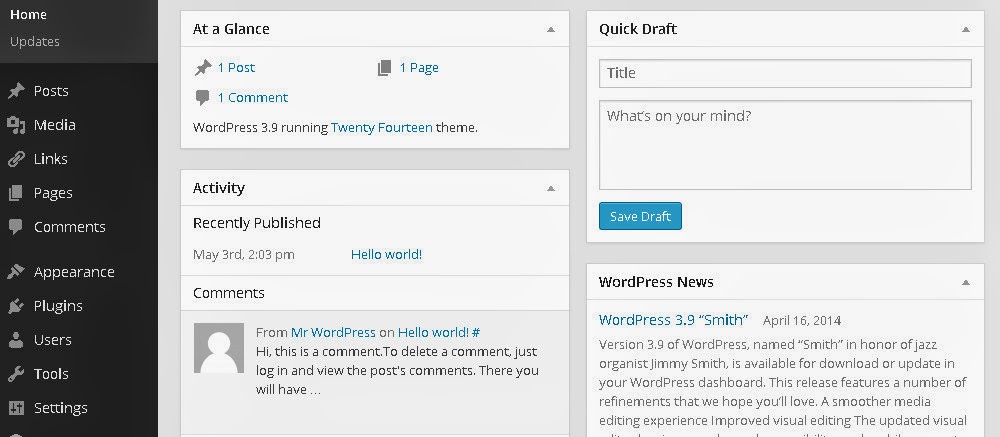Collapse the At a Glance widget
The width and height of the screenshot is (1000, 437).
pos(551,29)
